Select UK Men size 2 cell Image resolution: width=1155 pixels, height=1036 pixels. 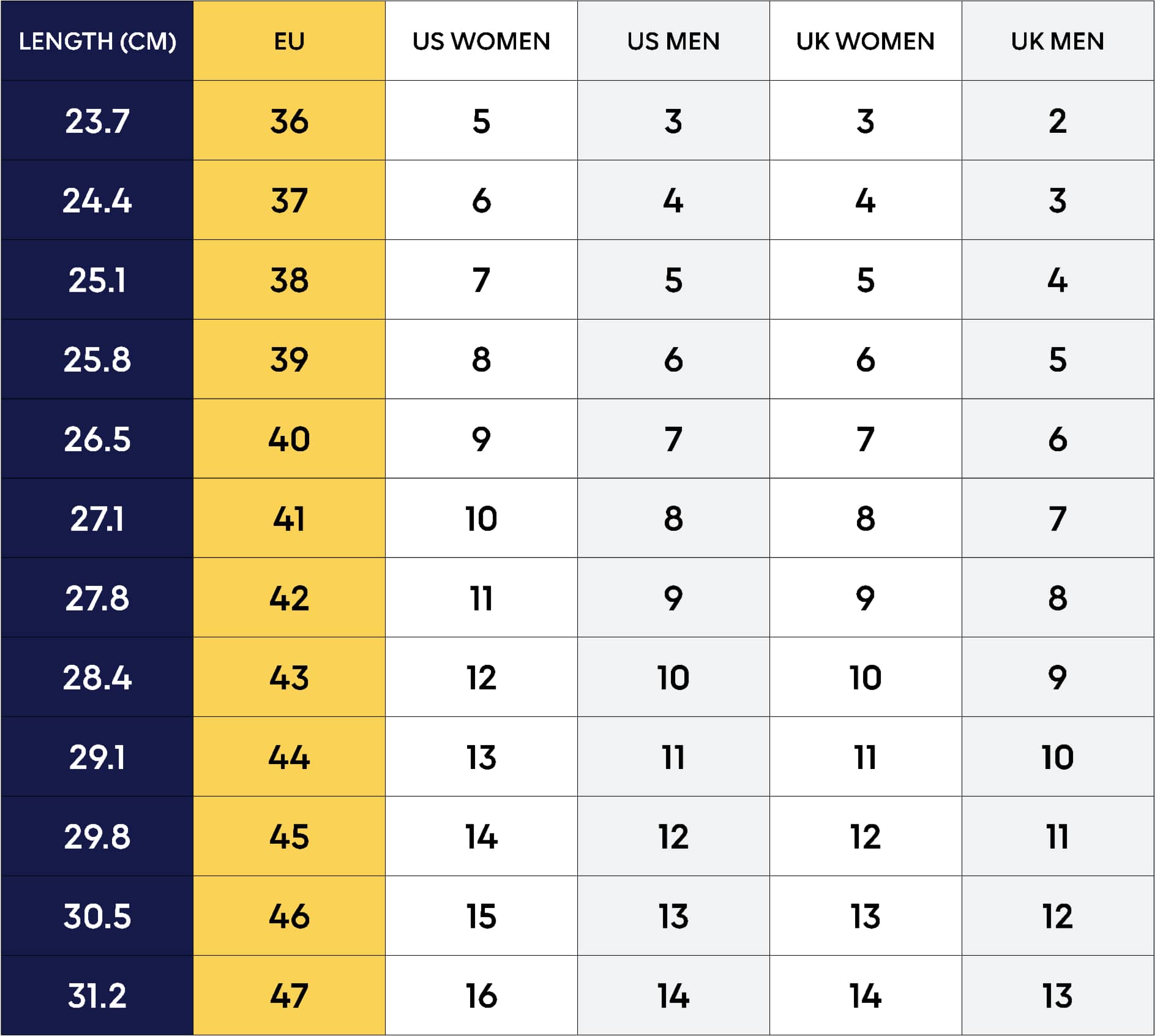1058,121
